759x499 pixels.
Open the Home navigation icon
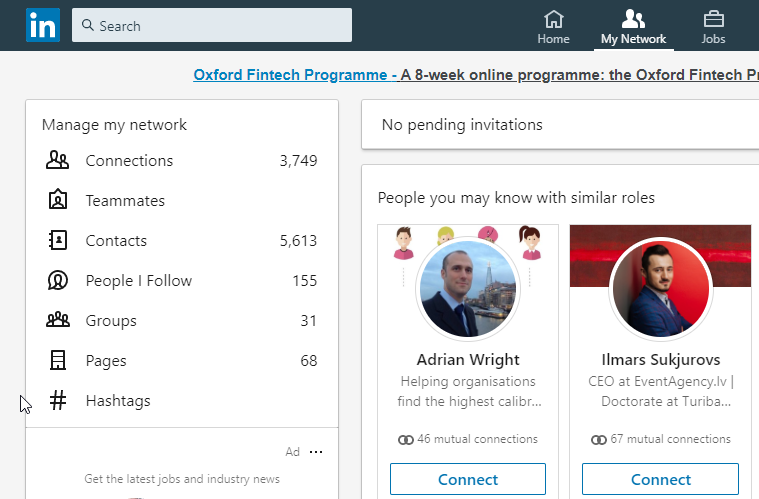pyautogui.click(x=553, y=20)
